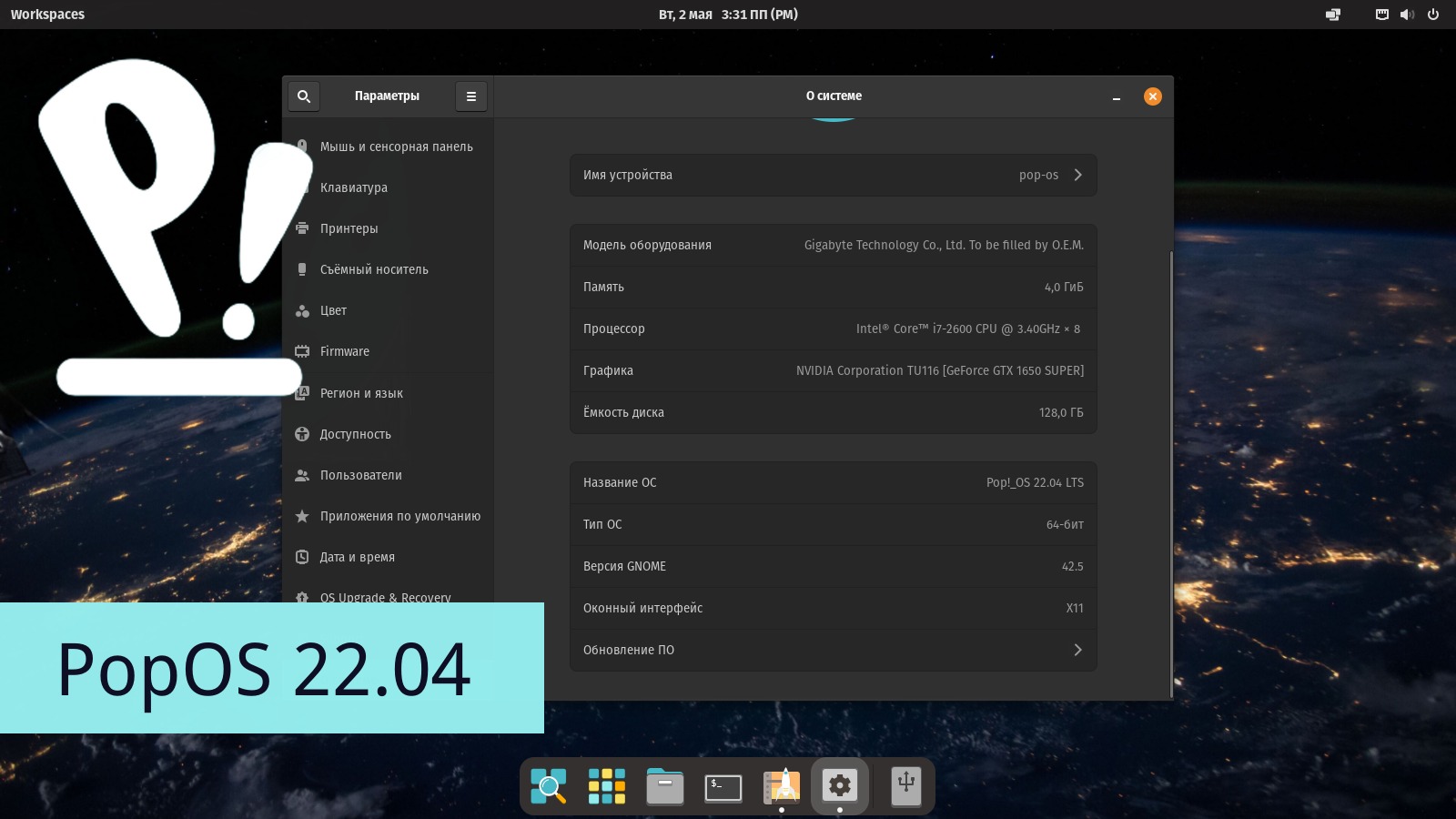Switch to 'Принтеры' settings section
Viewport: 1456px width, 819px height.
click(349, 228)
